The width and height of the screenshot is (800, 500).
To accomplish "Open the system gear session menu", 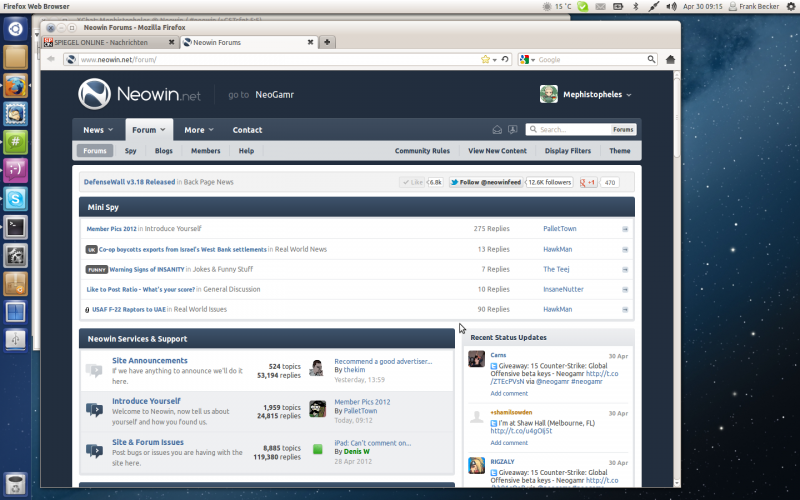I will 791,7.
